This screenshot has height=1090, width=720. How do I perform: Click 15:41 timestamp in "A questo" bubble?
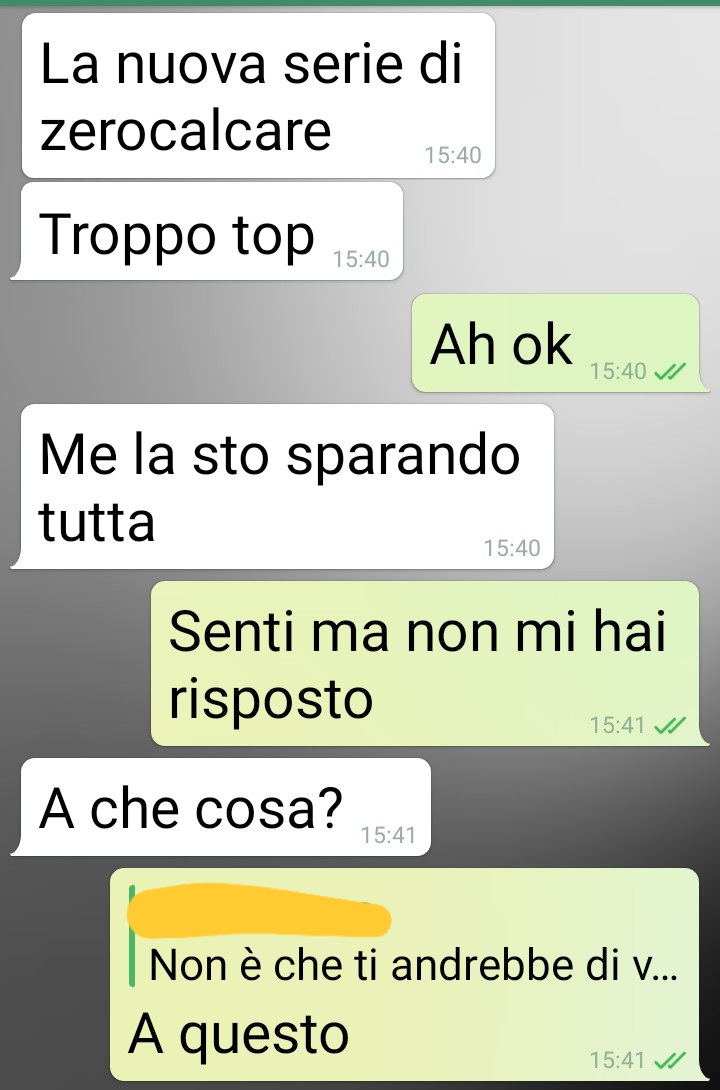click(618, 1060)
